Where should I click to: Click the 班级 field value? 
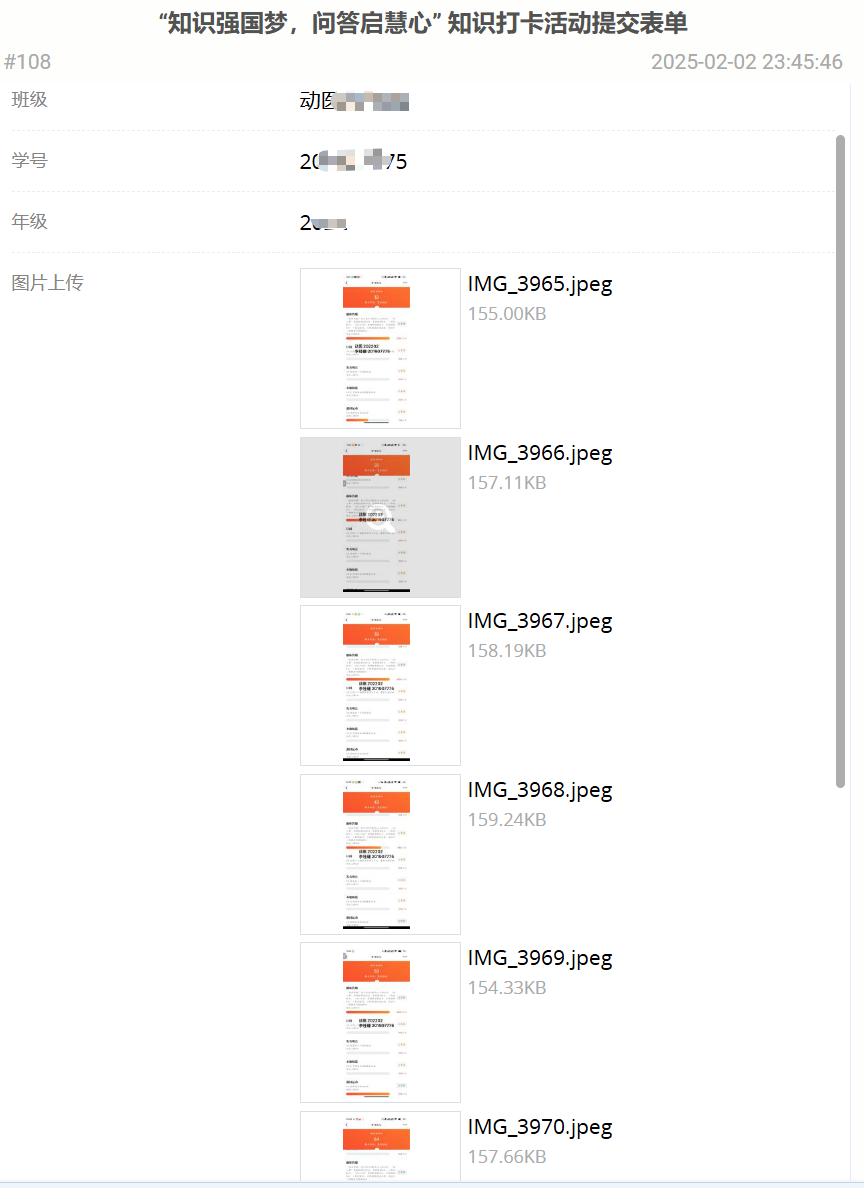tap(354, 101)
